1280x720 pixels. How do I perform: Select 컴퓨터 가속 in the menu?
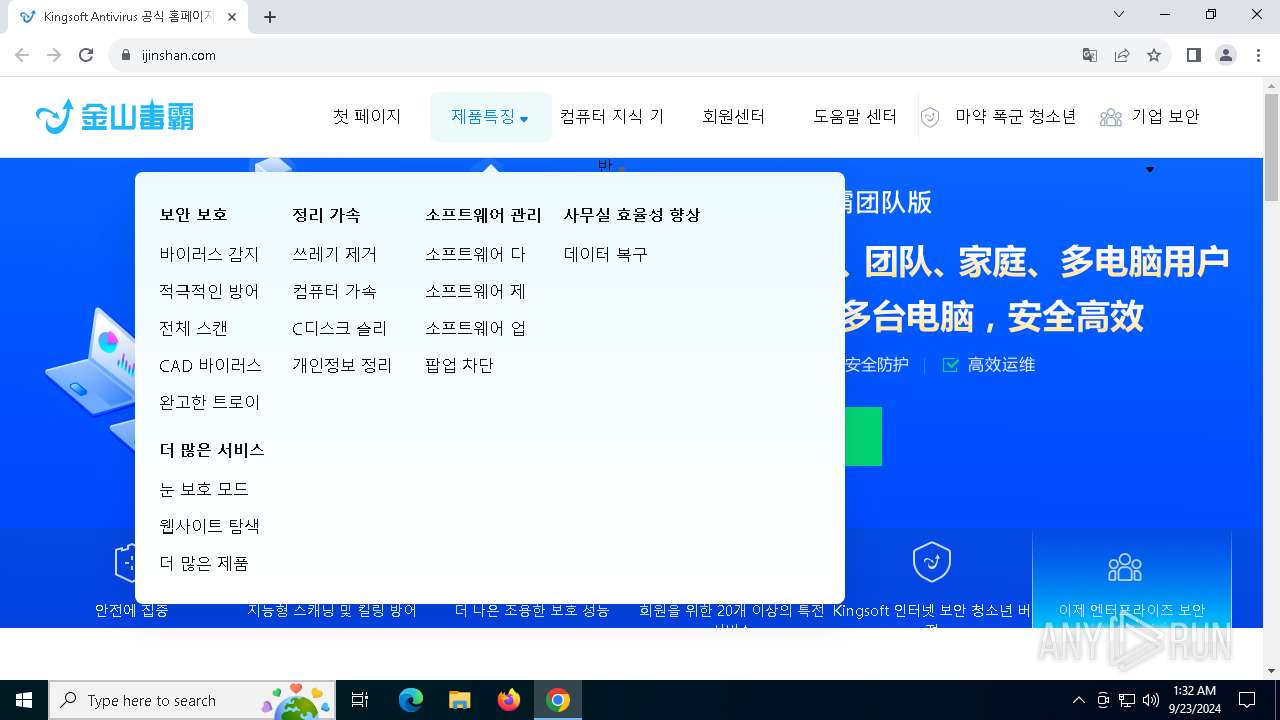coord(334,292)
